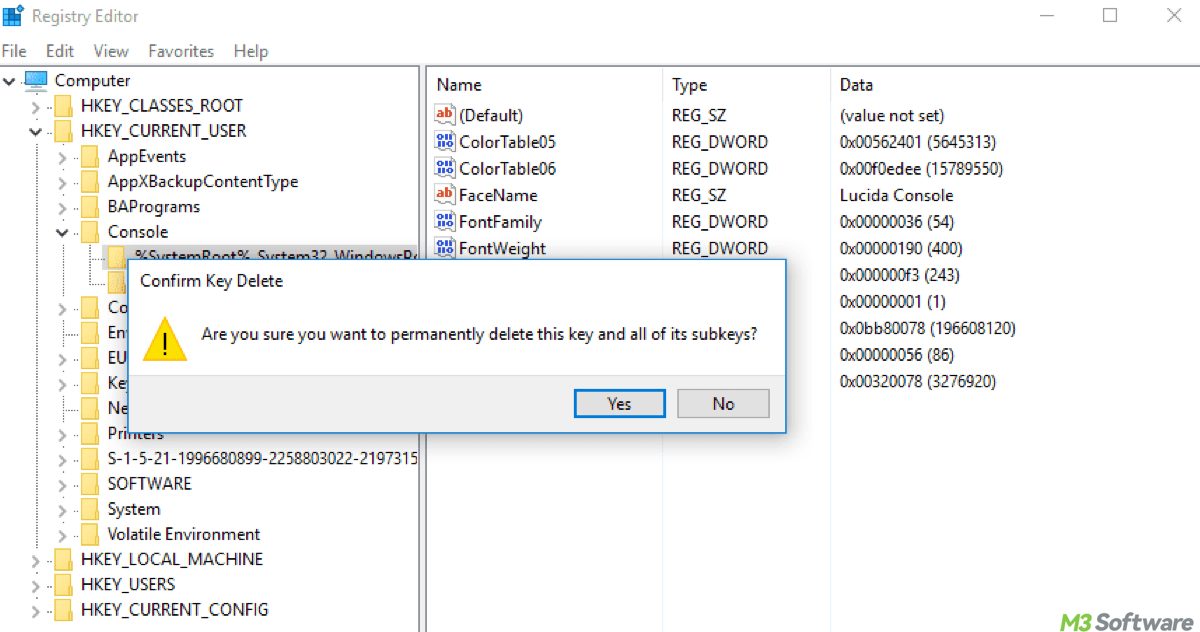
Task: Confirm key deletion with Yes
Action: click(619, 404)
